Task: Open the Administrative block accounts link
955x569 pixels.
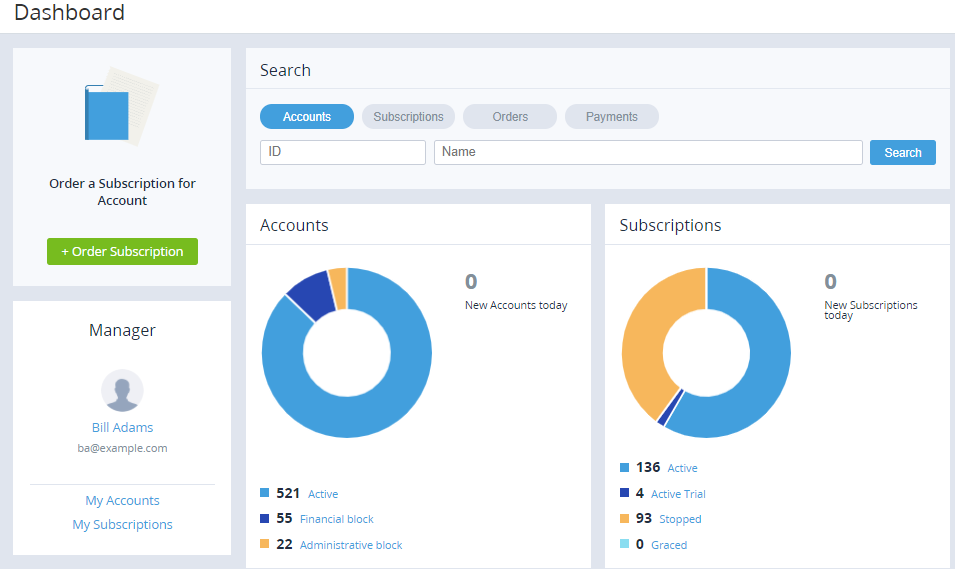Action: click(x=351, y=545)
